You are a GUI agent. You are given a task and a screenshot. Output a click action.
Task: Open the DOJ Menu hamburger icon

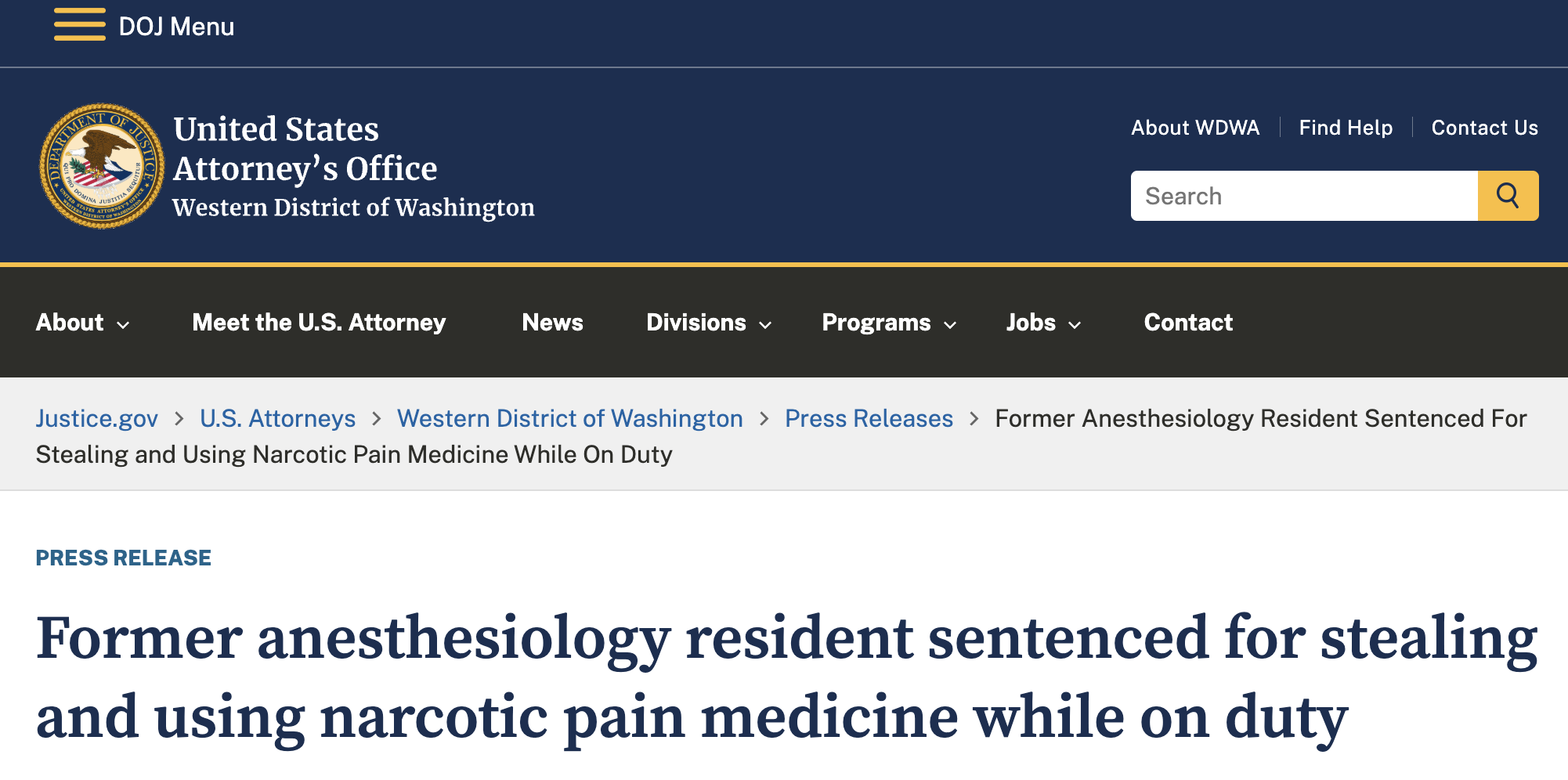point(79,25)
